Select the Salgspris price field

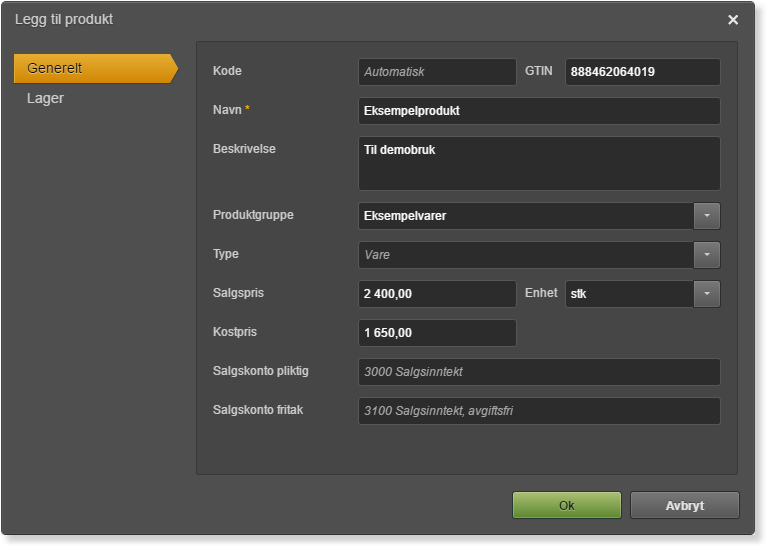(x=437, y=294)
